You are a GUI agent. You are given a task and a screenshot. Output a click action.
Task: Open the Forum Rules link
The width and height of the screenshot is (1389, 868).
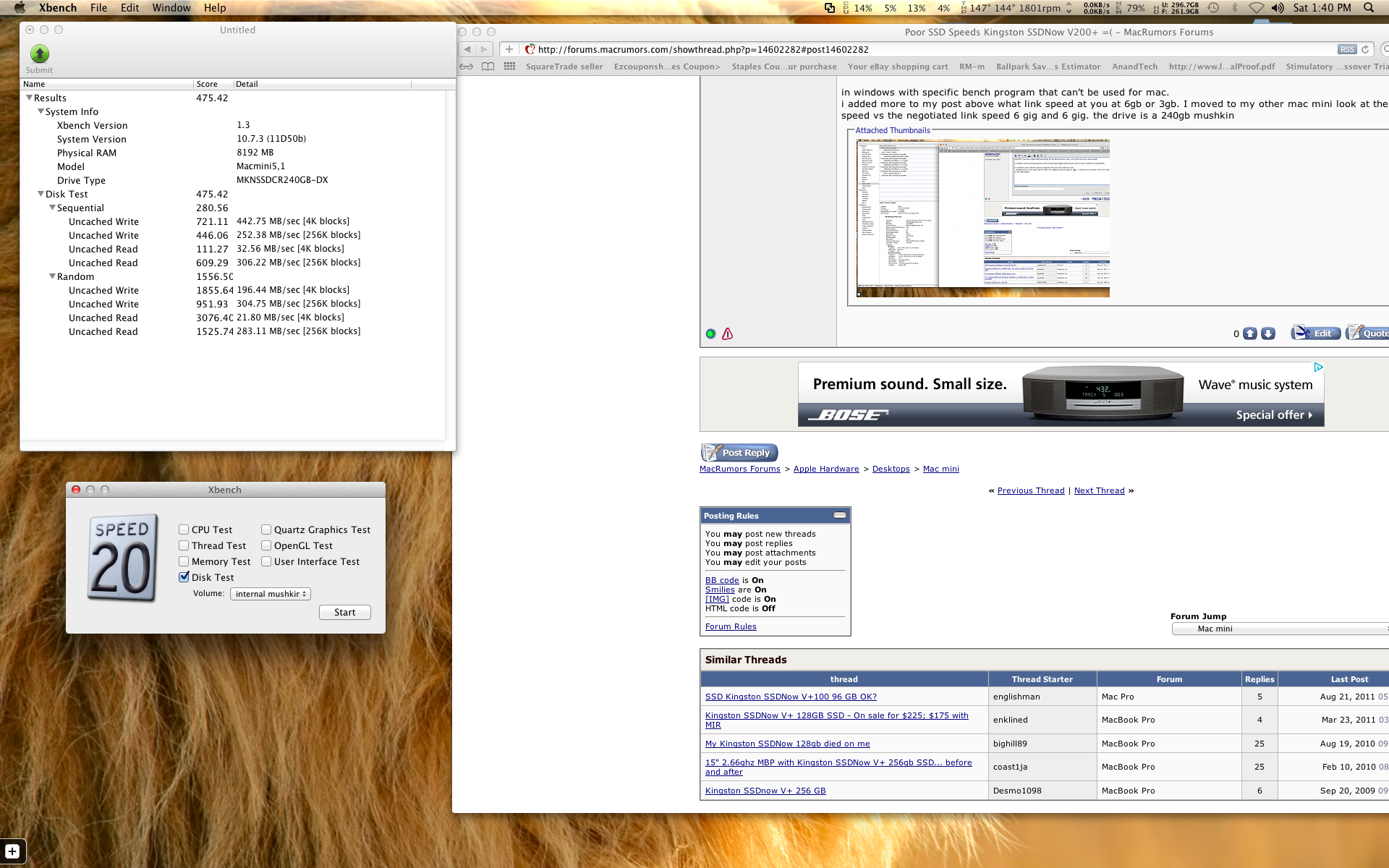pyautogui.click(x=731, y=626)
